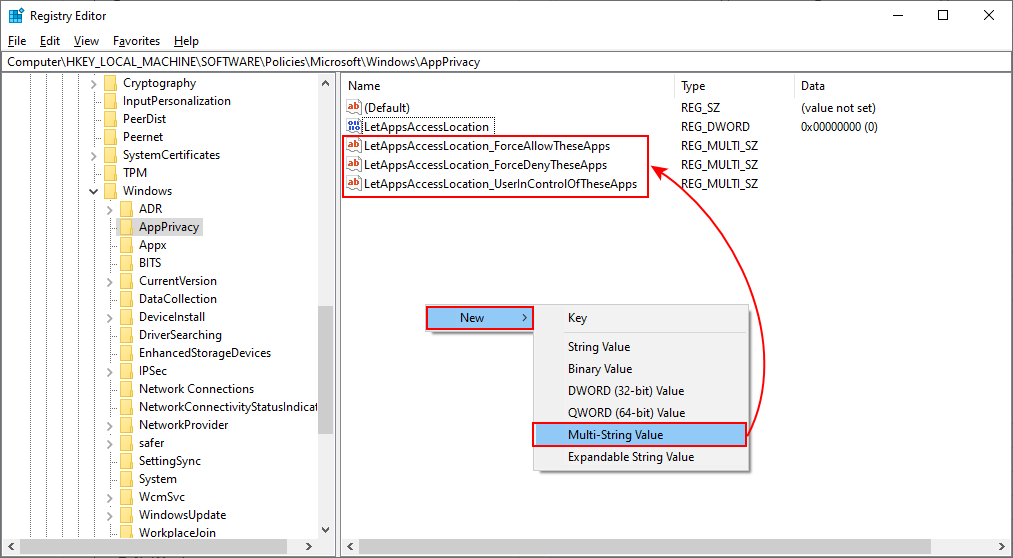Click the DeviceInstall folder icon

click(127, 317)
